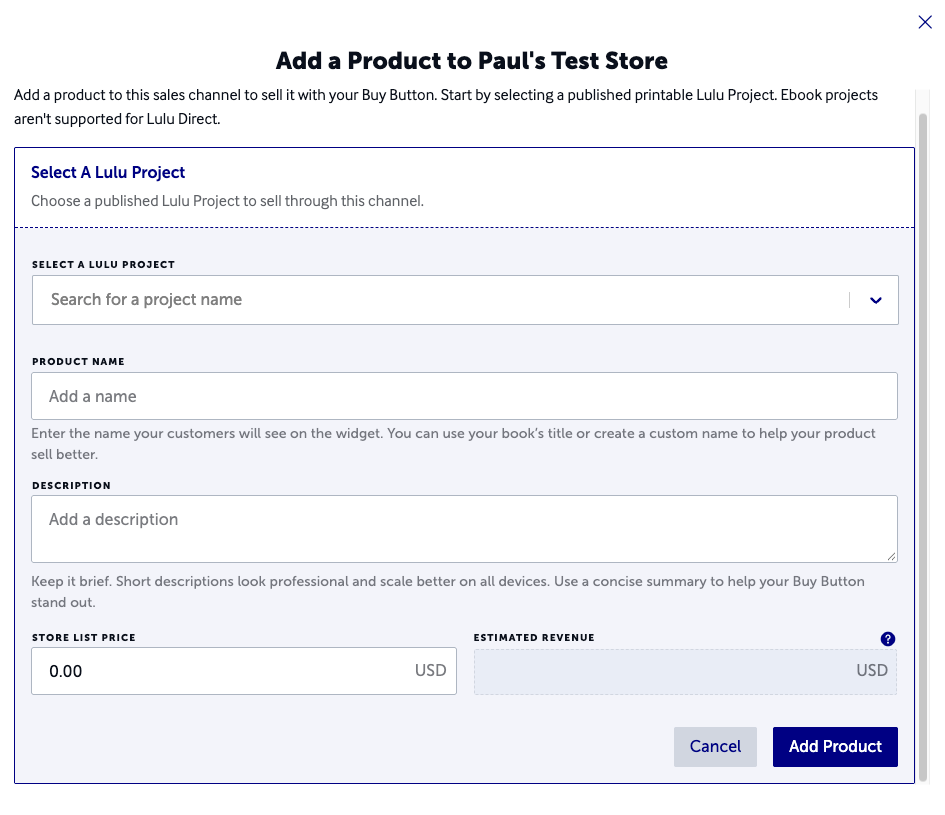
Task: Close the Add a Product dialog
Action: (925, 22)
